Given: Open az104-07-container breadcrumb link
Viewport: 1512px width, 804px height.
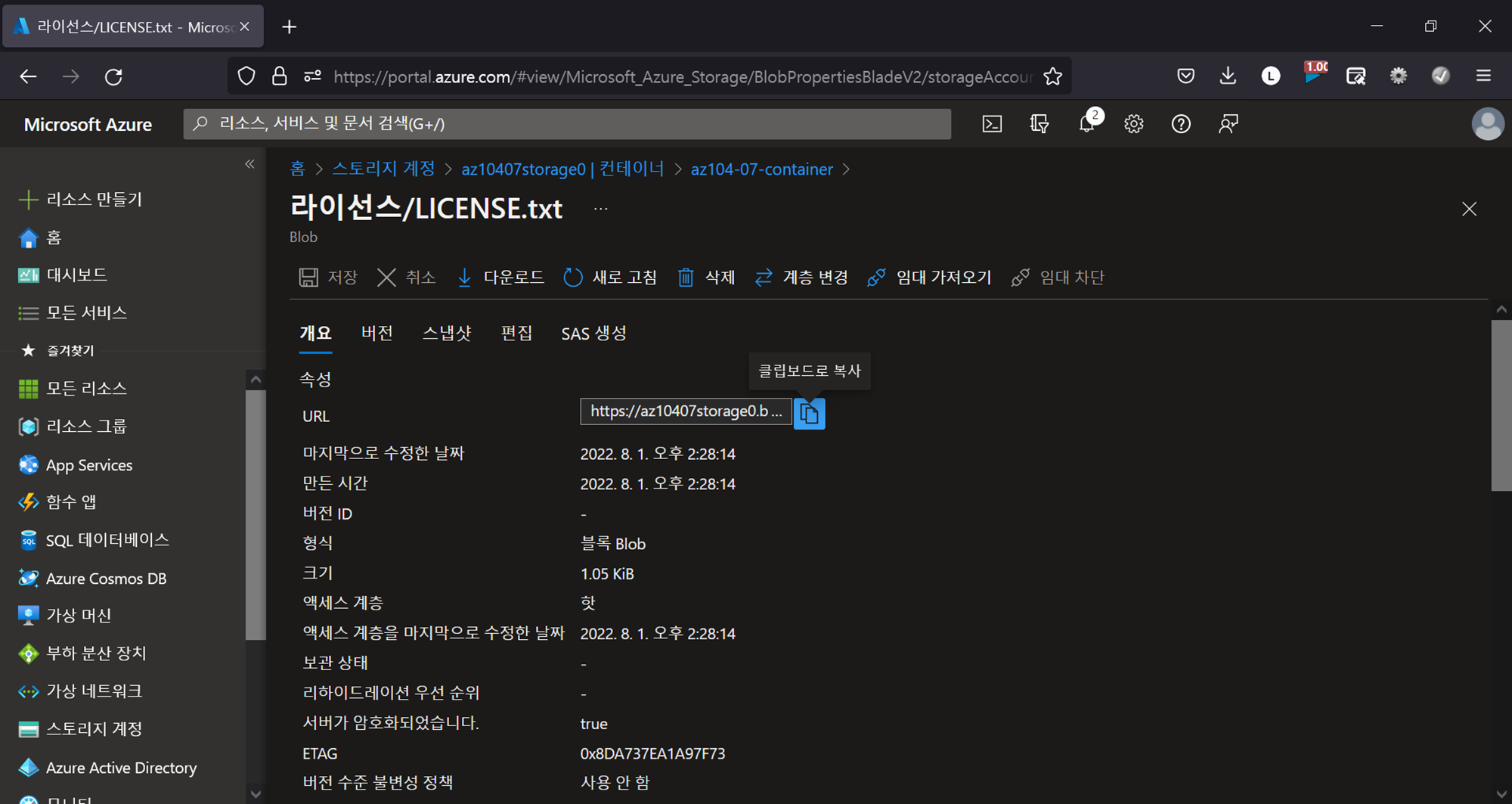Looking at the screenshot, I should coord(761,169).
